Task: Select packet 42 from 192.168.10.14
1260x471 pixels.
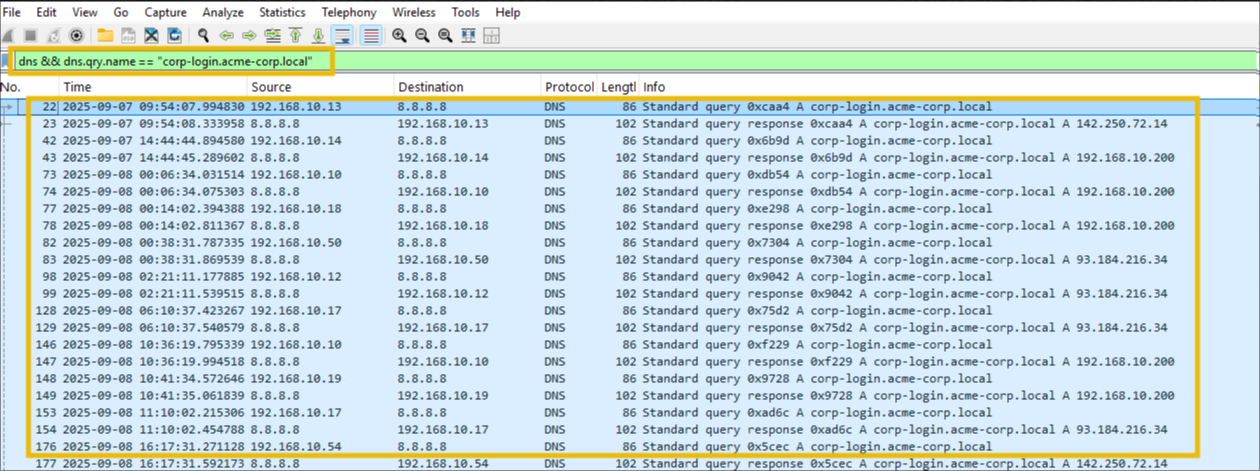Action: point(630,141)
